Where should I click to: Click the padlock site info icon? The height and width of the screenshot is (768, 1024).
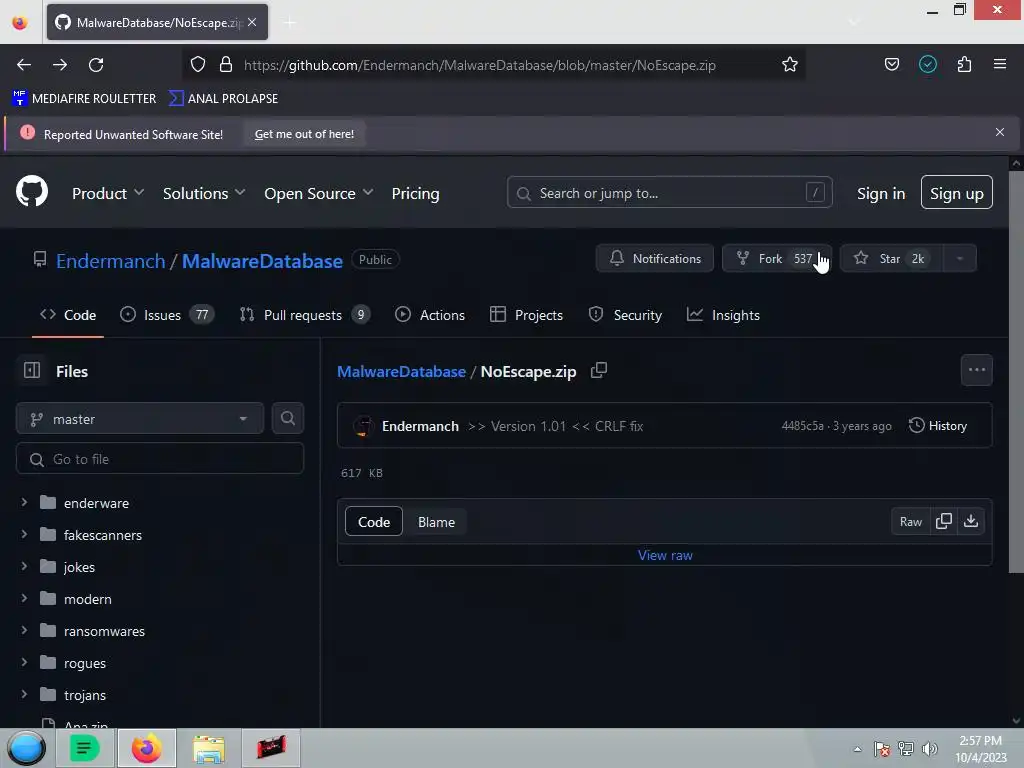(226, 65)
